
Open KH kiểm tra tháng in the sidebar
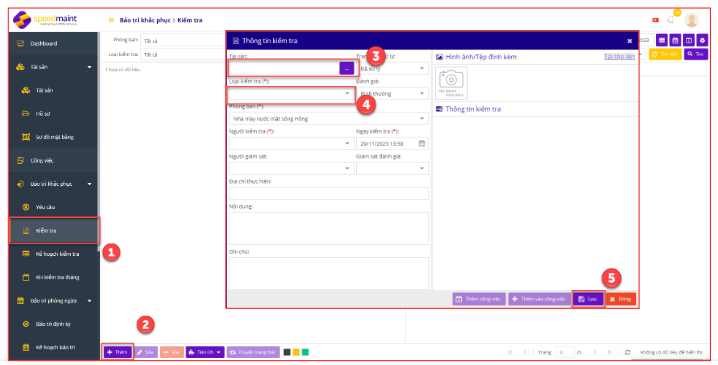(x=53, y=277)
